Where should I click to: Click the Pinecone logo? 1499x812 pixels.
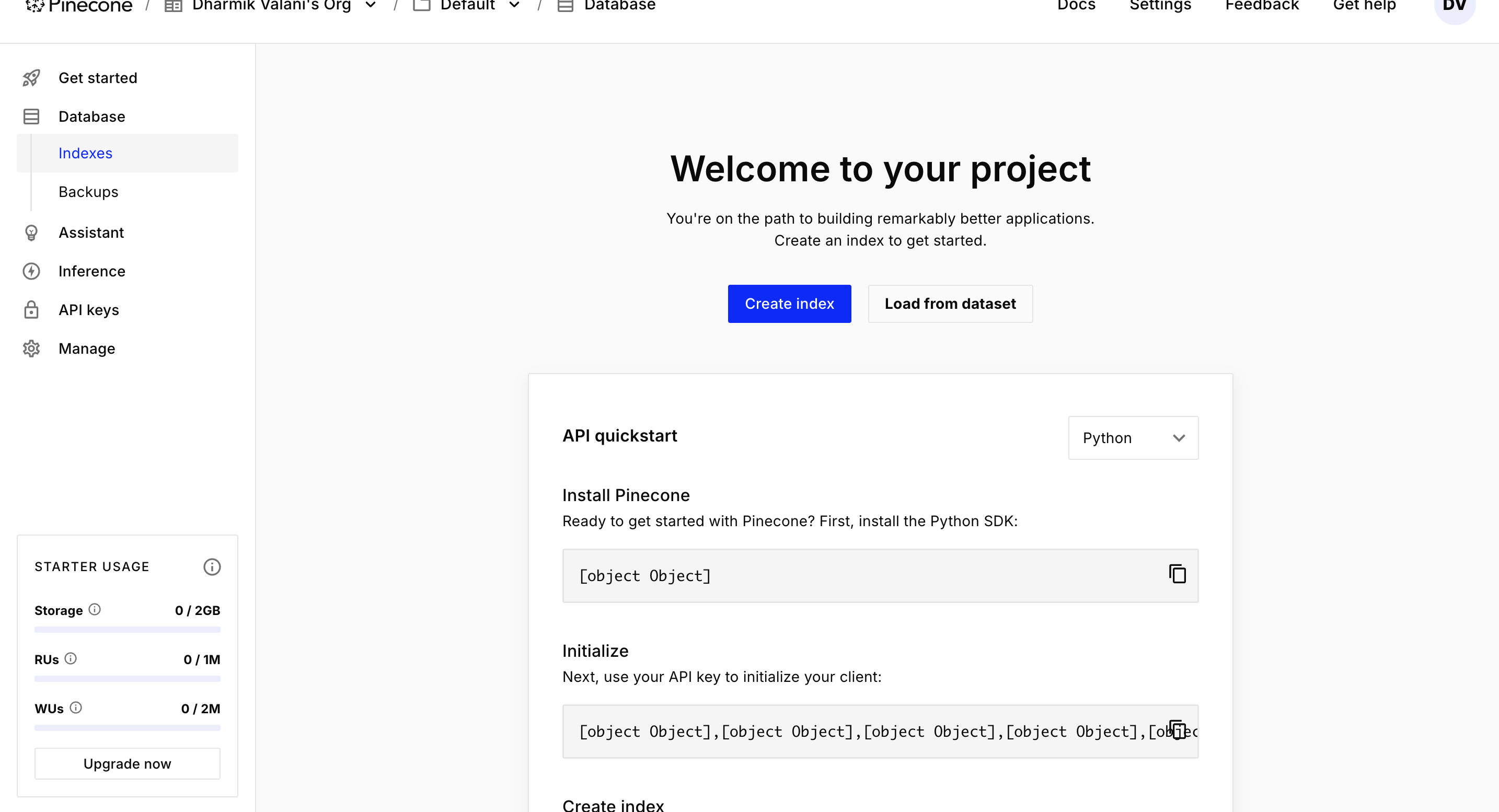79,6
